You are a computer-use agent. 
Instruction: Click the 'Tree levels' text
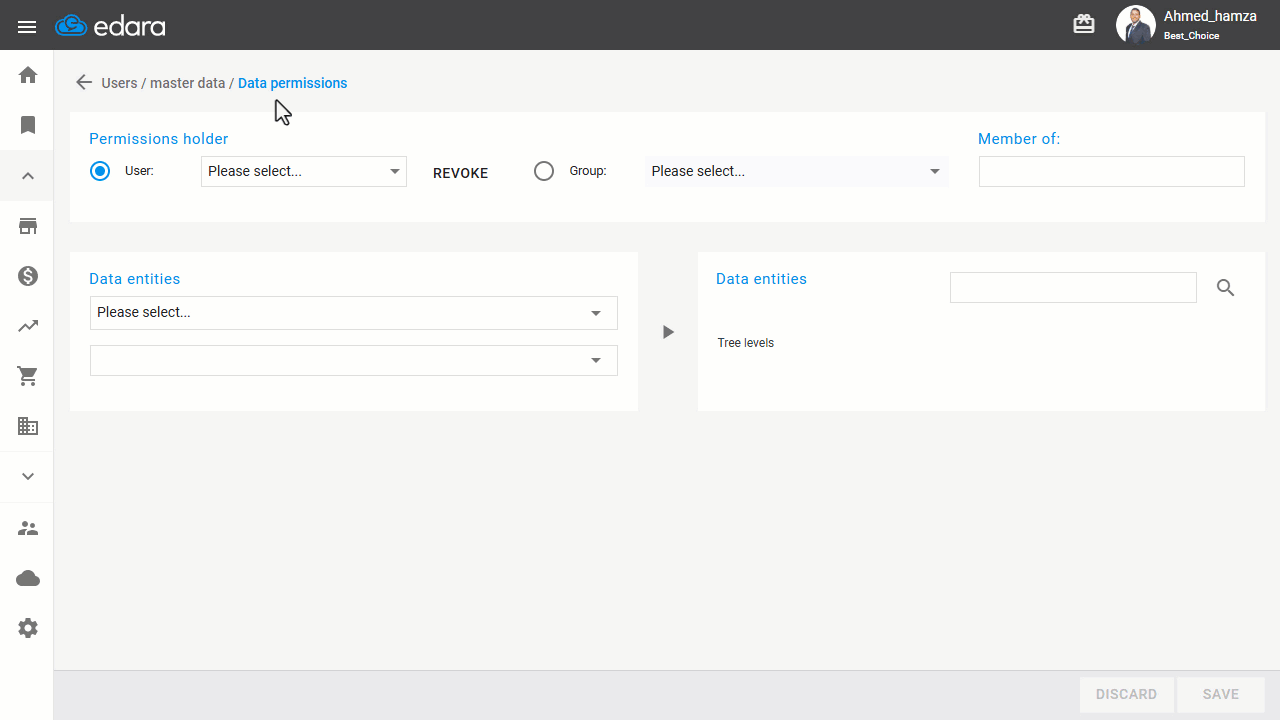(x=746, y=343)
